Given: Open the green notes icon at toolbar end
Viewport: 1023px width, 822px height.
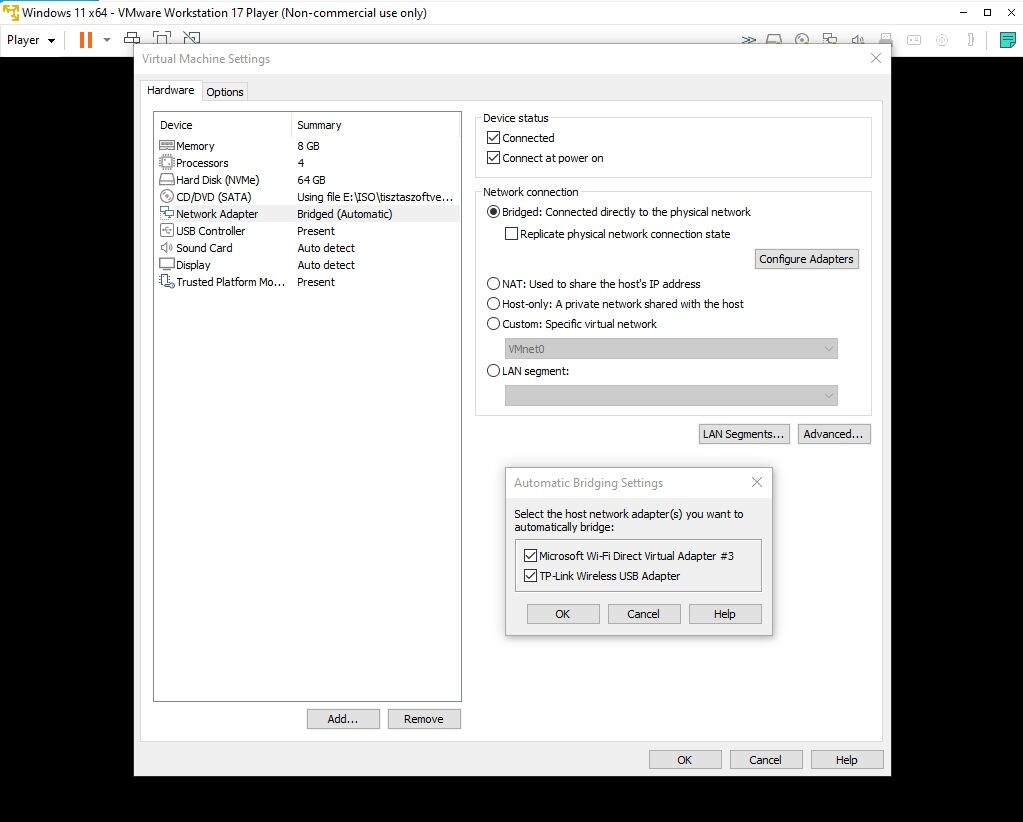Looking at the screenshot, I should pyautogui.click(x=1007, y=40).
